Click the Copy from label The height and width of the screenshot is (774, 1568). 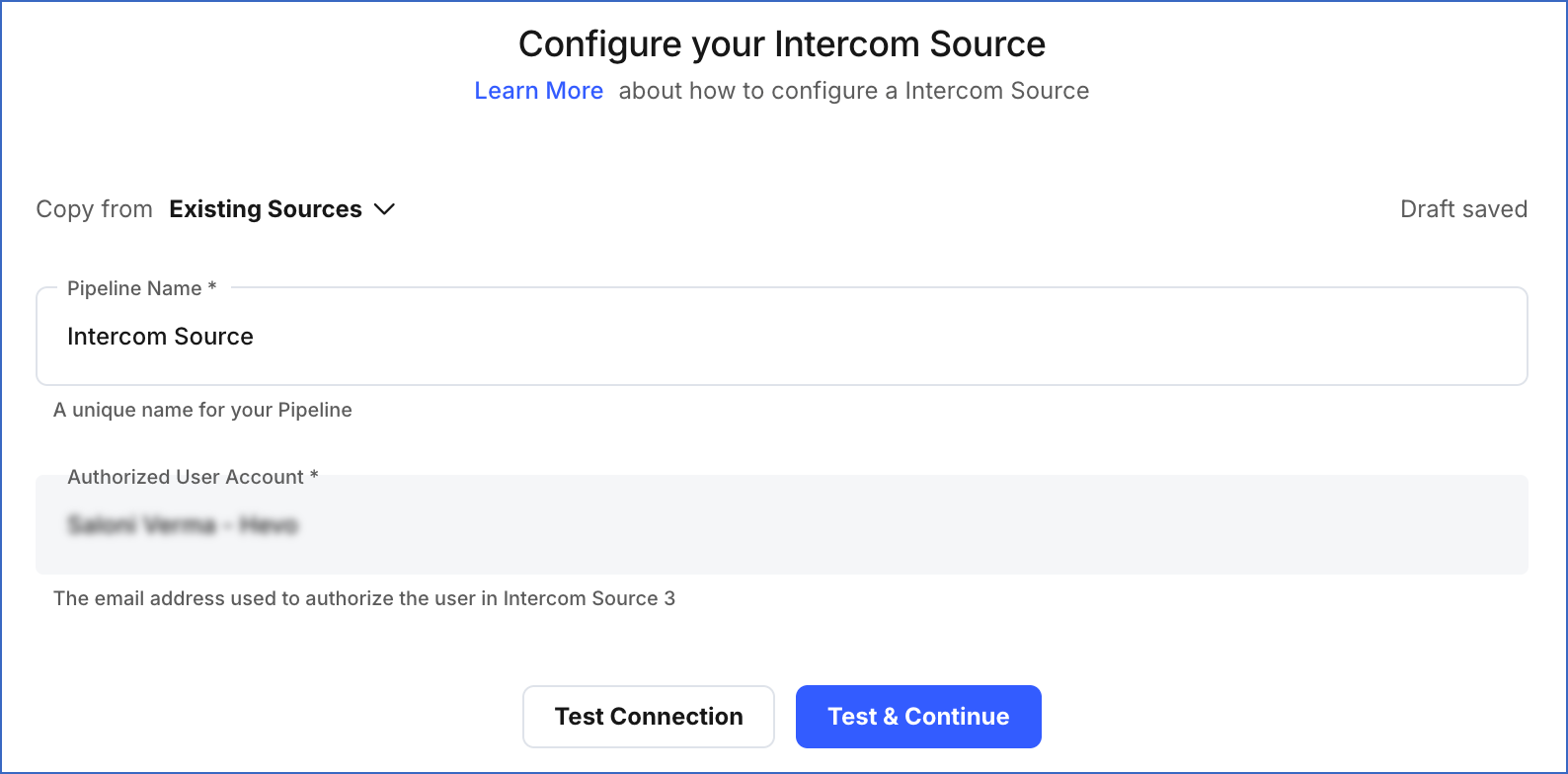(94, 208)
